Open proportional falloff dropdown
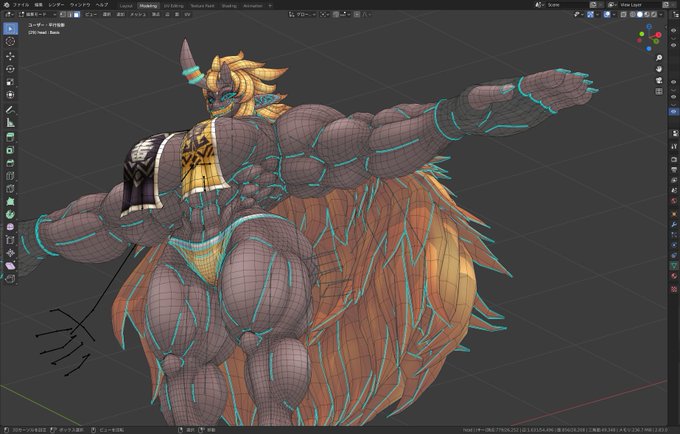Screen dimensions: 680x434 point(366,14)
